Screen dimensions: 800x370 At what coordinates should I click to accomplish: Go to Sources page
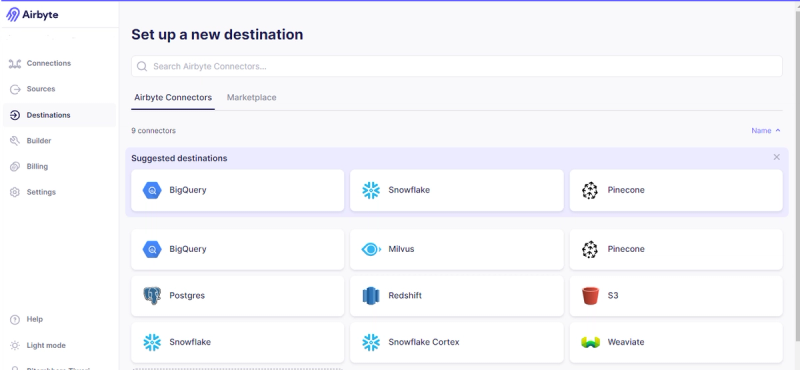(x=60, y=89)
